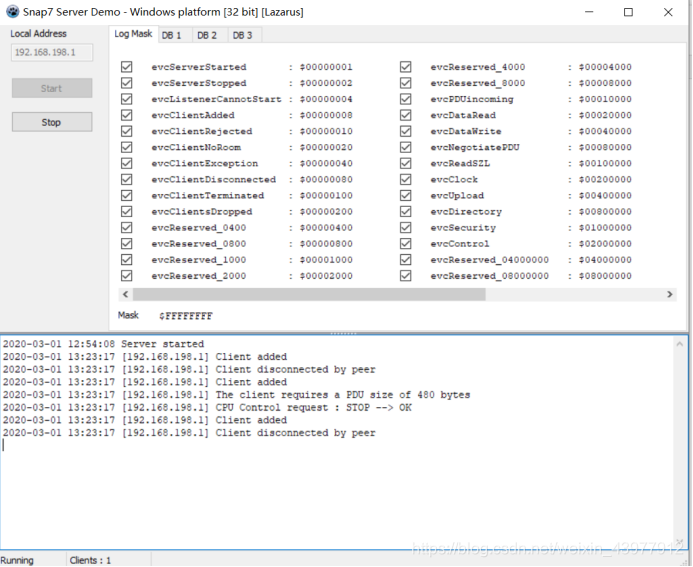Toggle evcNegotiatePDU checkbox
The image size is (693, 567).
coord(406,147)
